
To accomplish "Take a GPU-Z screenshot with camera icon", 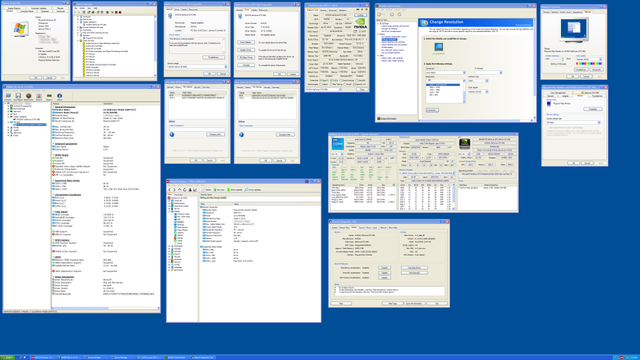I will [358, 9].
